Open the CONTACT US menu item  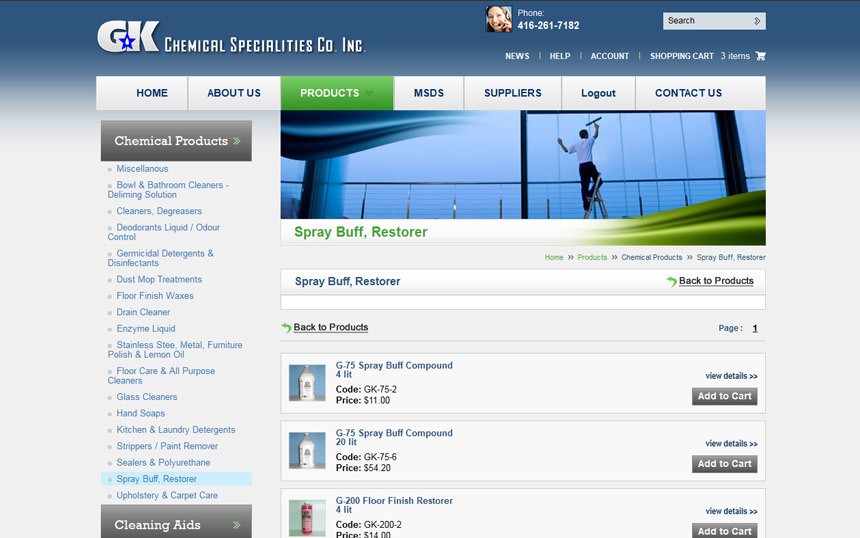tap(688, 93)
